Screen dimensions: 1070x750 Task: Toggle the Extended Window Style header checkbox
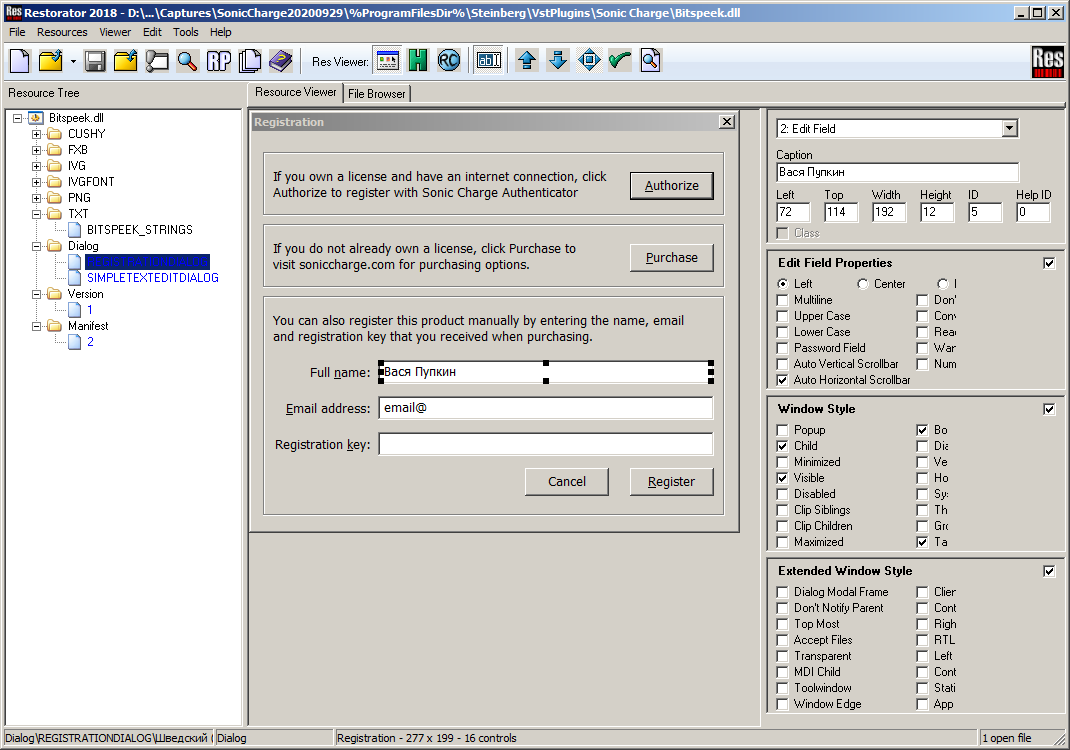click(x=1050, y=571)
